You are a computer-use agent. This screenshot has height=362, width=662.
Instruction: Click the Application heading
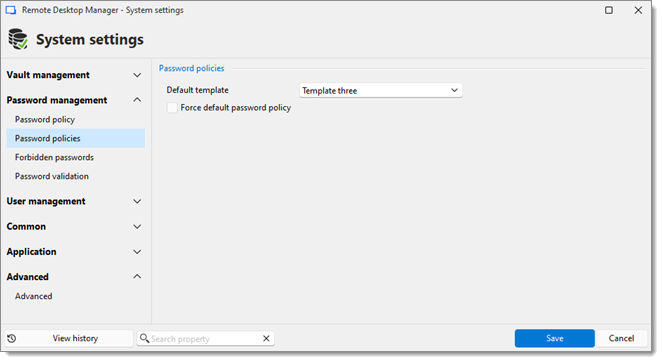pyautogui.click(x=31, y=252)
